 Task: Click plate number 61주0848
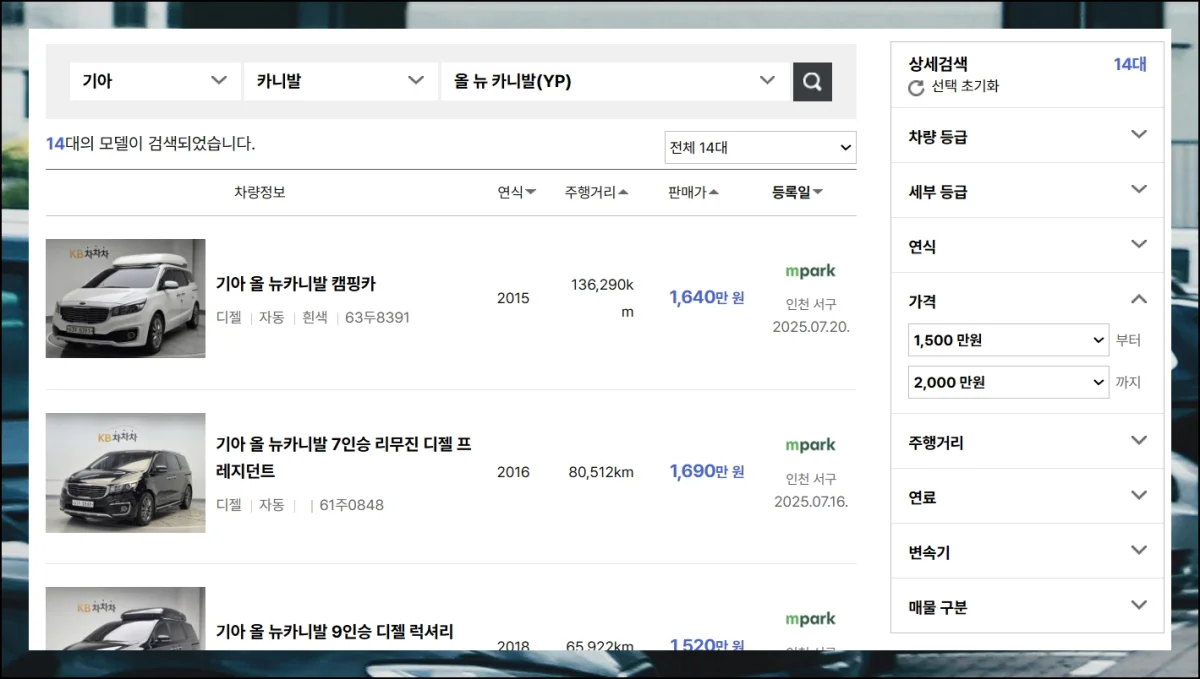(351, 505)
